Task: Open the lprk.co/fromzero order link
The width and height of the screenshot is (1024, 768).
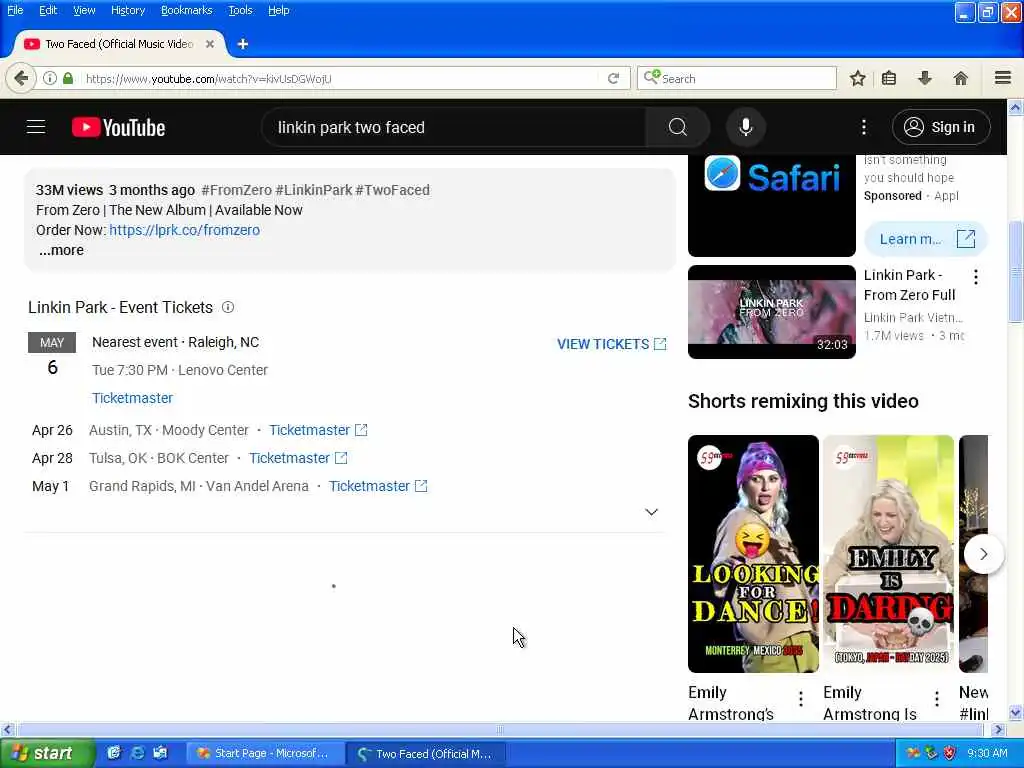Action: (x=184, y=230)
